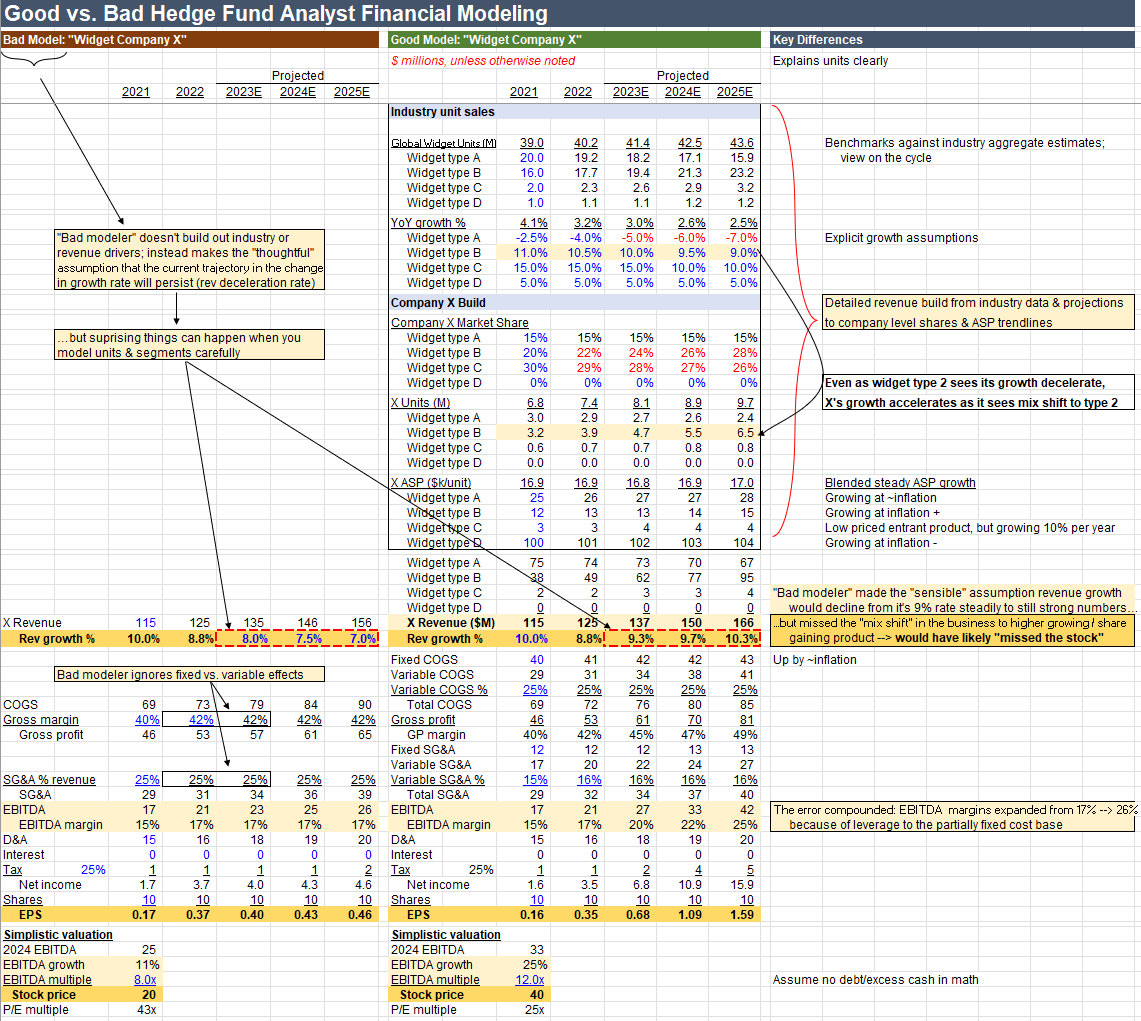The image size is (1141, 1021).
Task: Select 'Benchmarks against industry aggregate estimates;' text
Action: click(964, 143)
